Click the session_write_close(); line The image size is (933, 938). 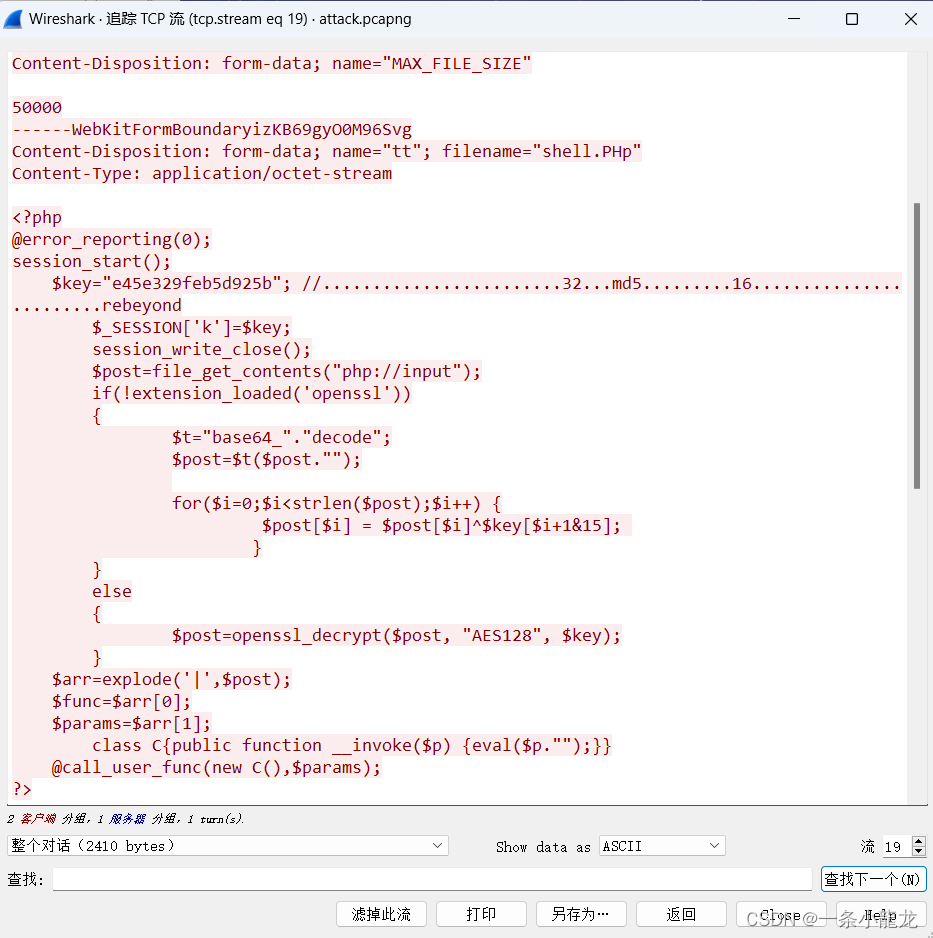tap(202, 349)
